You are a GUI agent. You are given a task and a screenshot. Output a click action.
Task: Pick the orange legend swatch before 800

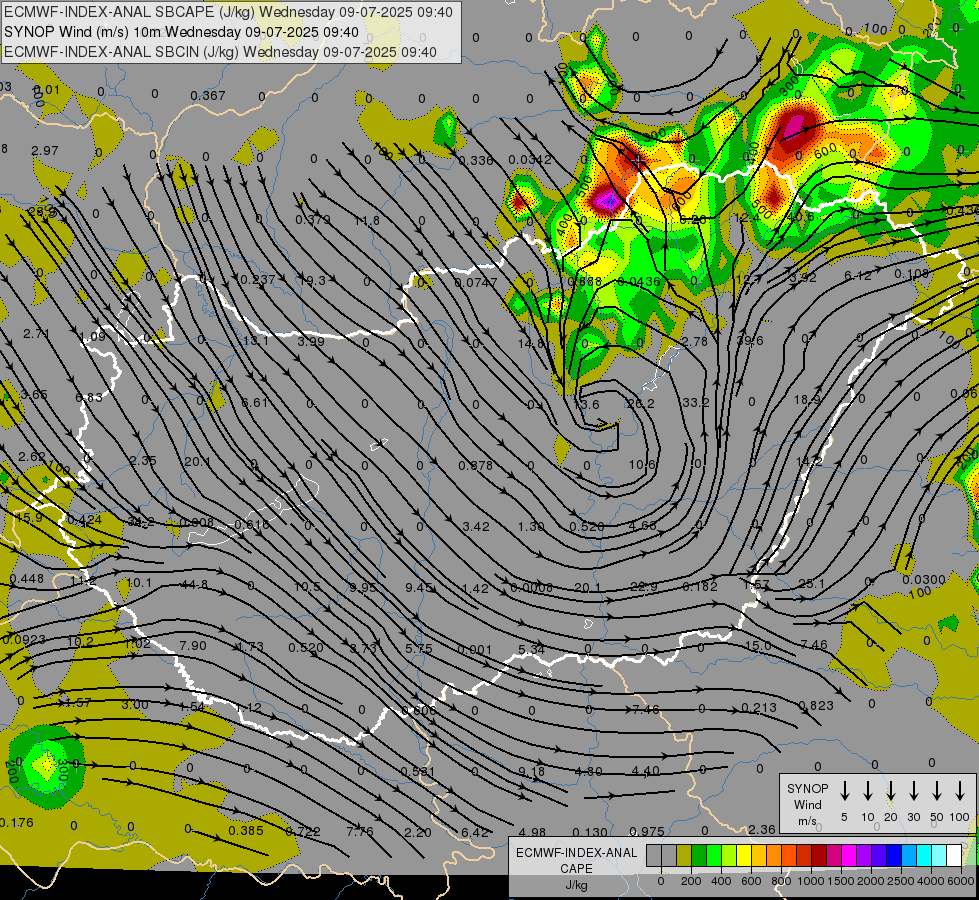(x=774, y=856)
